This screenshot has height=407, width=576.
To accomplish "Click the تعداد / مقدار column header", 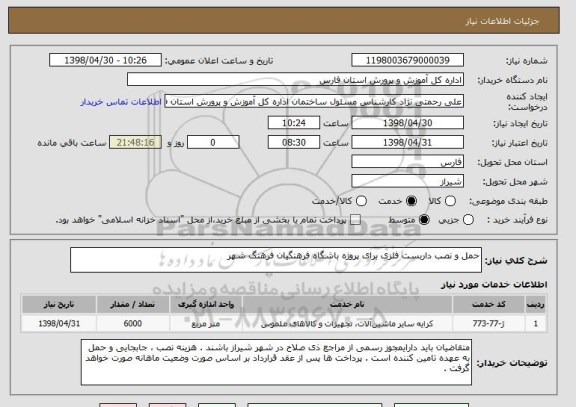I will 133,304.
